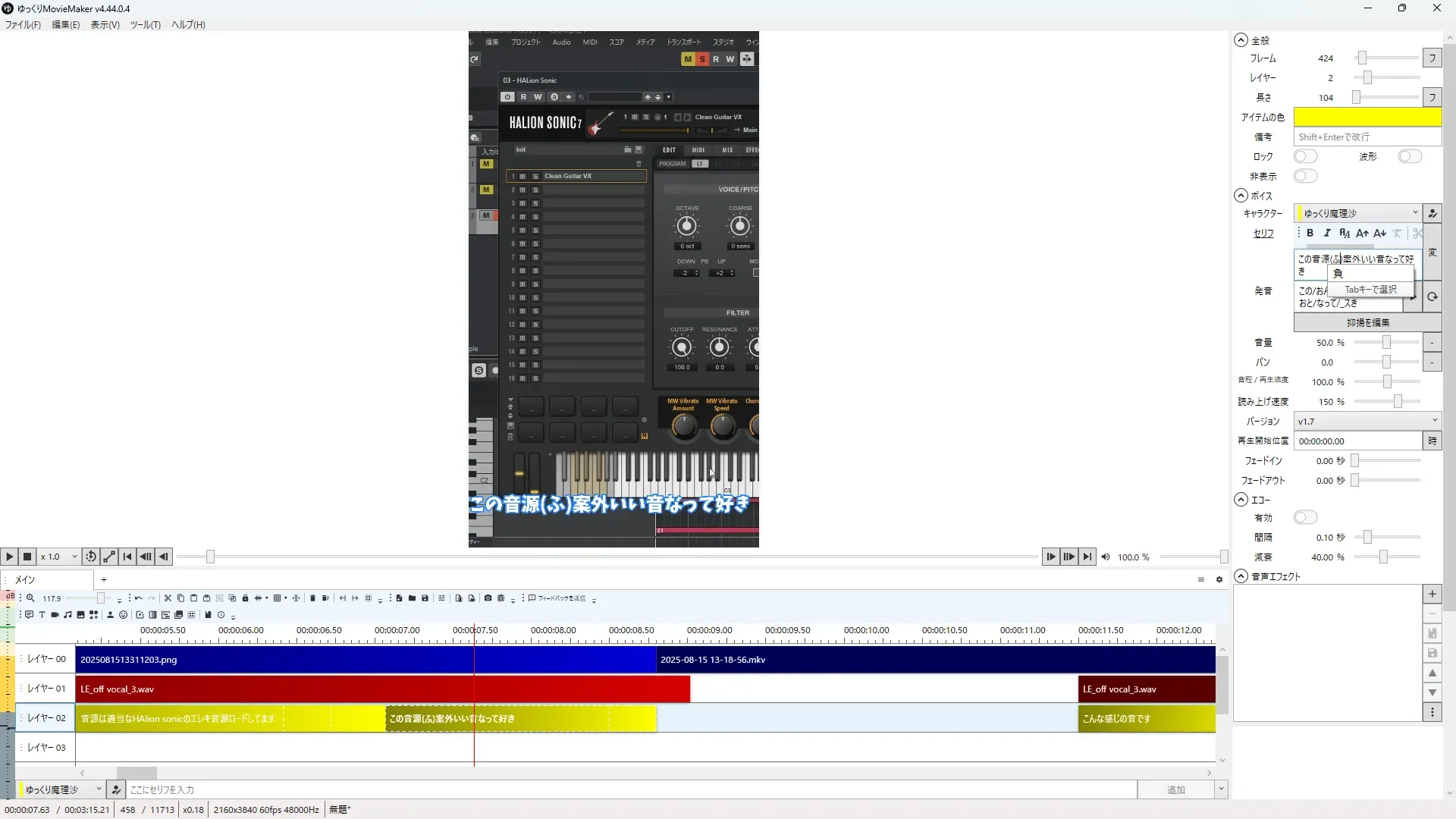This screenshot has width=1456, height=819.
Task: Open the ファイル(F) menu
Action: coord(23,25)
